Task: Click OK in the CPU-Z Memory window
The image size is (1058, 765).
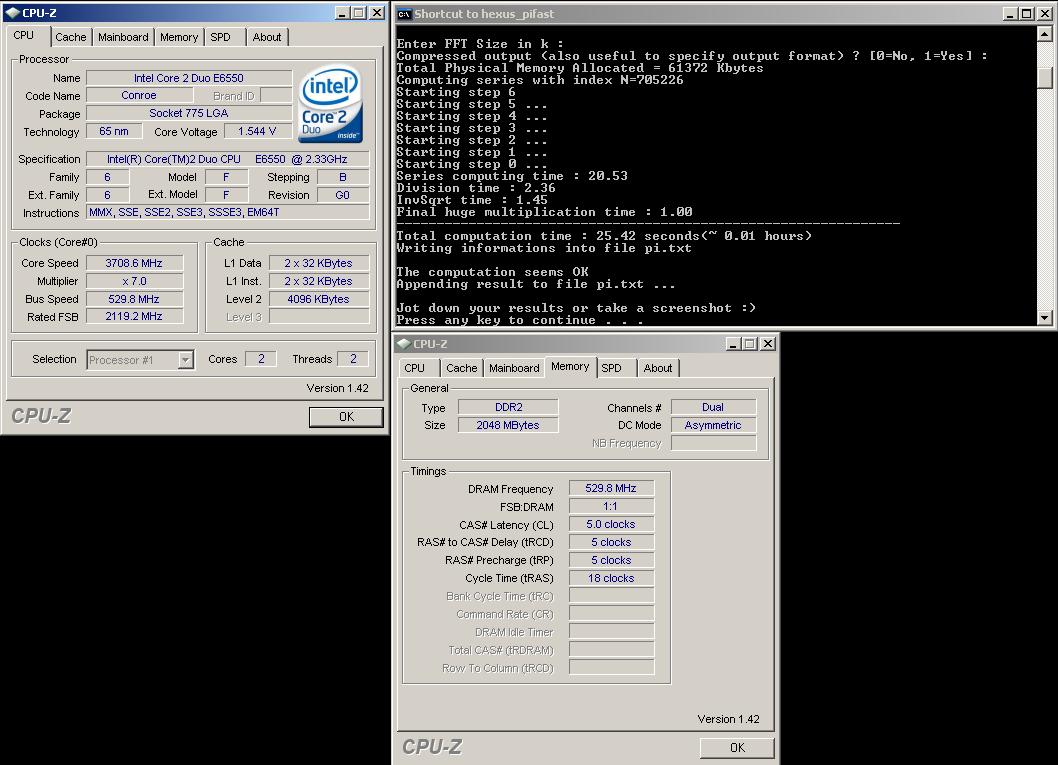Action: point(737,747)
